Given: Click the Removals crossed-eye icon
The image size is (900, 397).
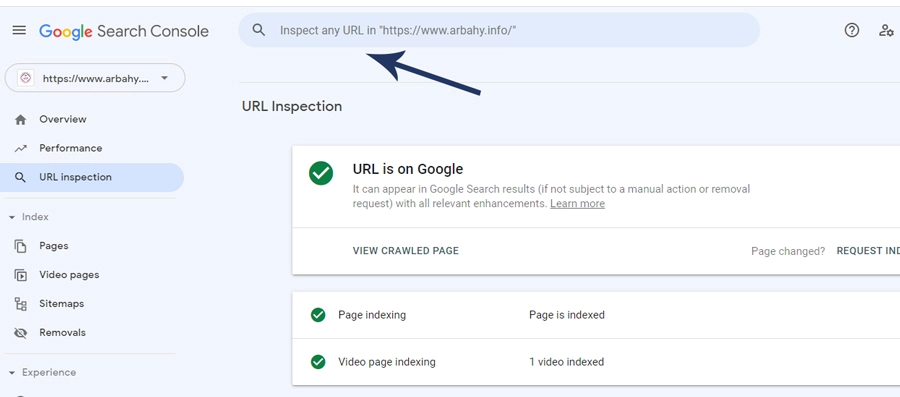Looking at the screenshot, I should pyautogui.click(x=21, y=333).
